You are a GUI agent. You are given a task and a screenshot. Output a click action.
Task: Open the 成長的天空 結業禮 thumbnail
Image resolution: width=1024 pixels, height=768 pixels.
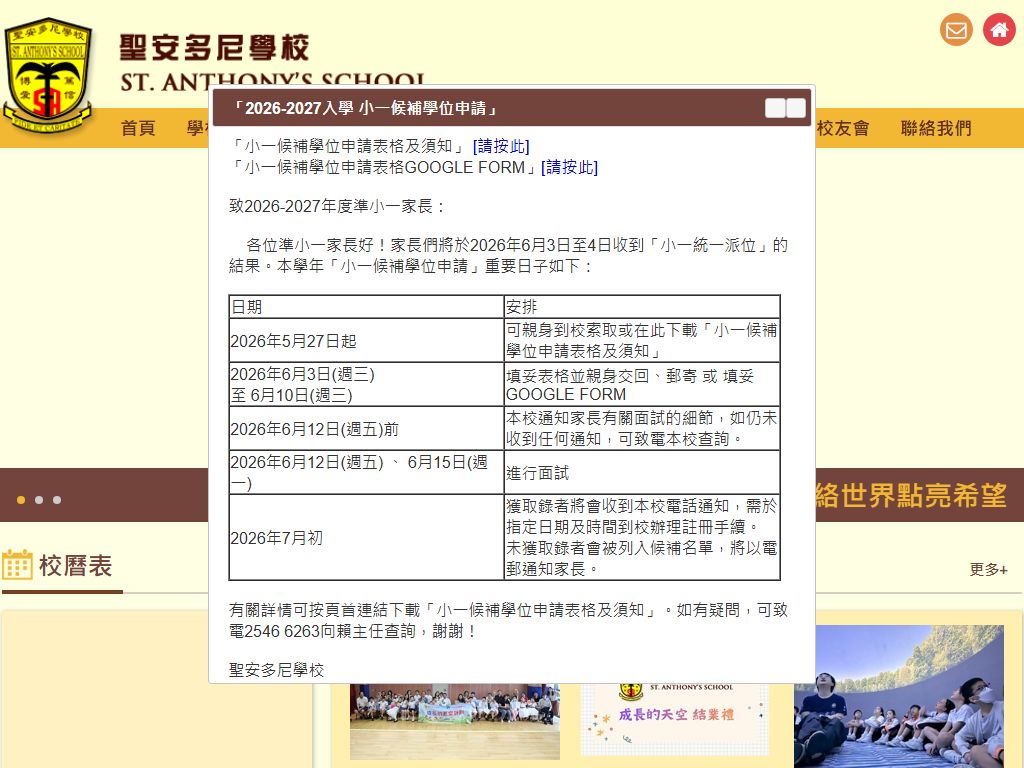(x=675, y=719)
